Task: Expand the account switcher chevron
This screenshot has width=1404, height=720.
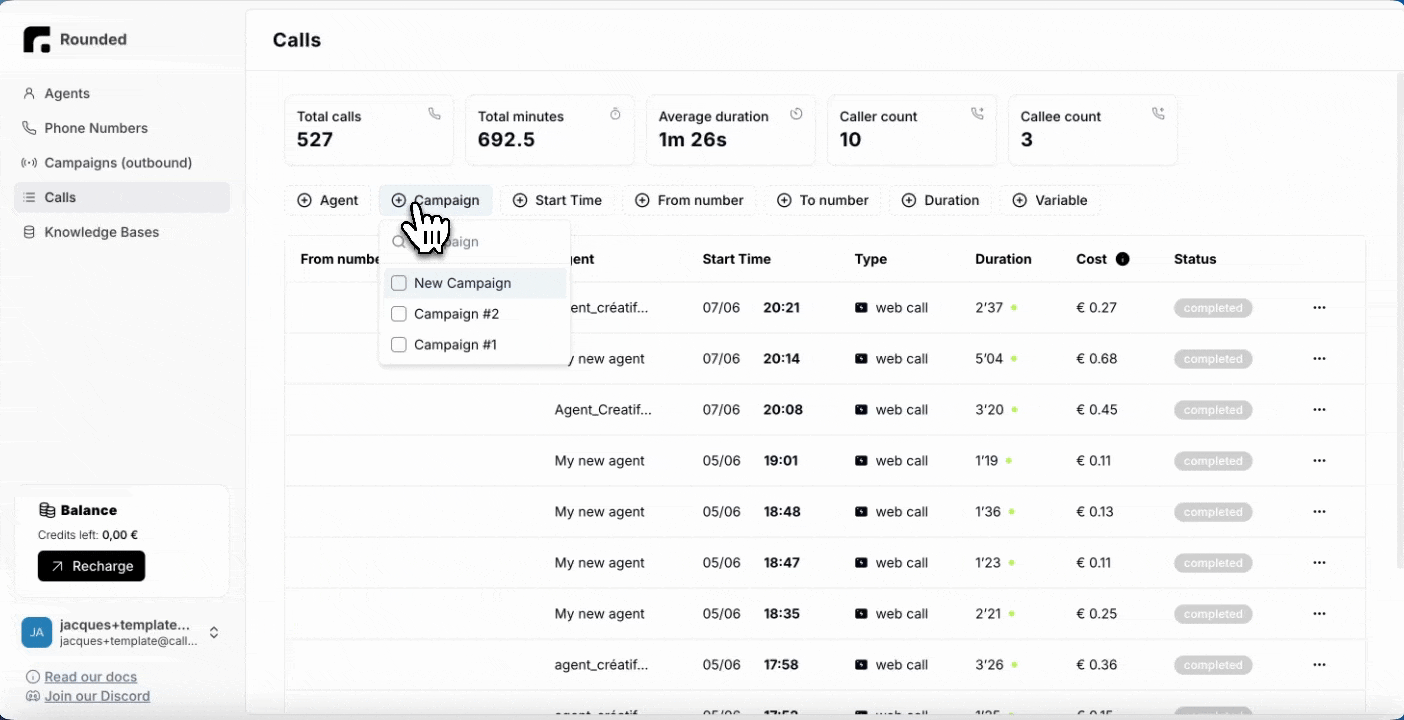Action: pos(213,632)
